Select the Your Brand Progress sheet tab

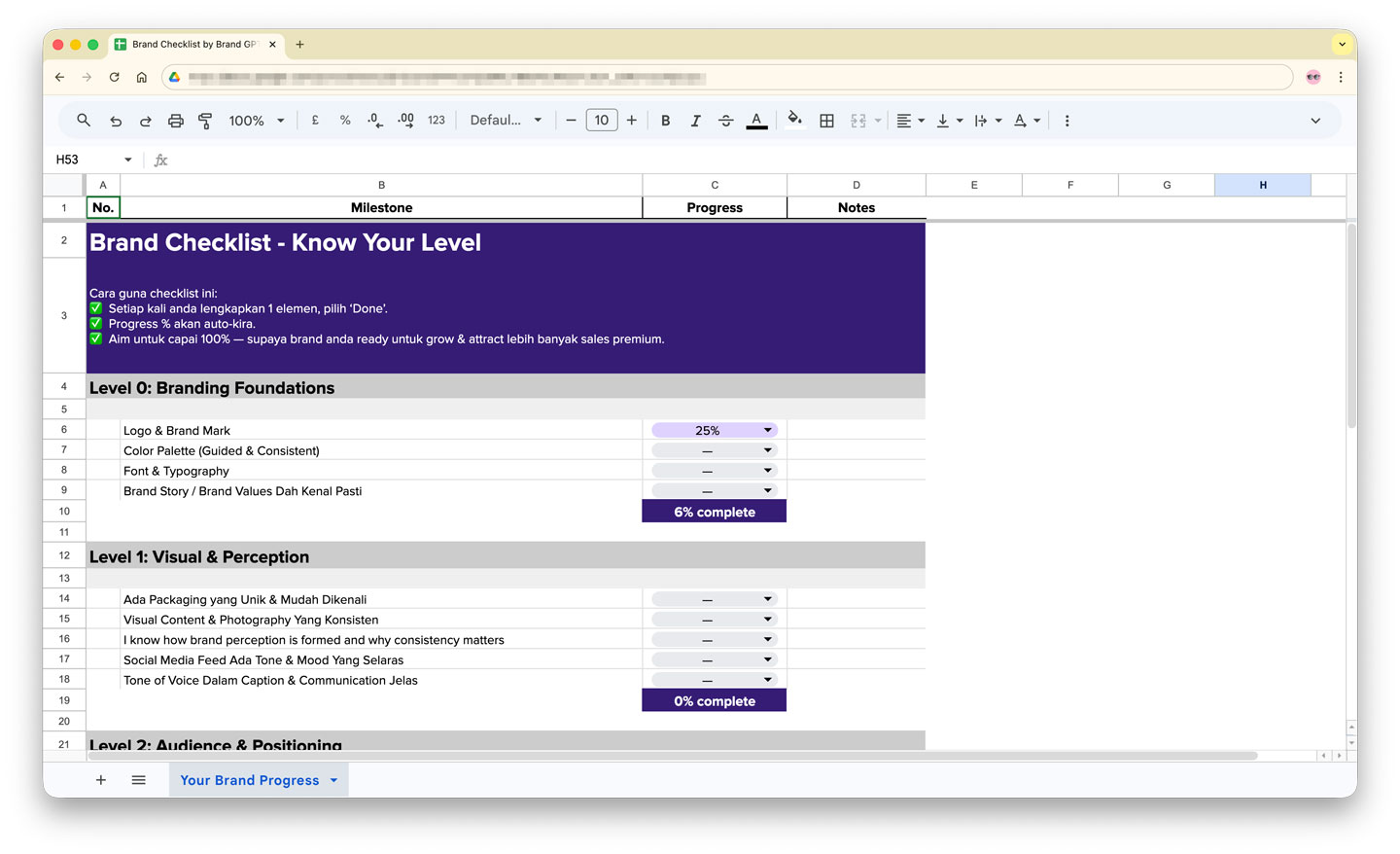(250, 780)
